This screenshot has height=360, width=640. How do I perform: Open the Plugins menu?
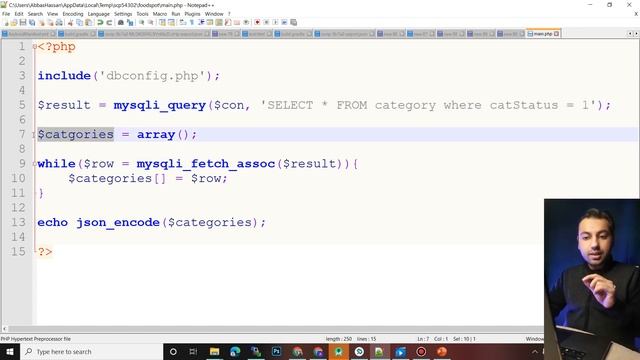[192, 14]
